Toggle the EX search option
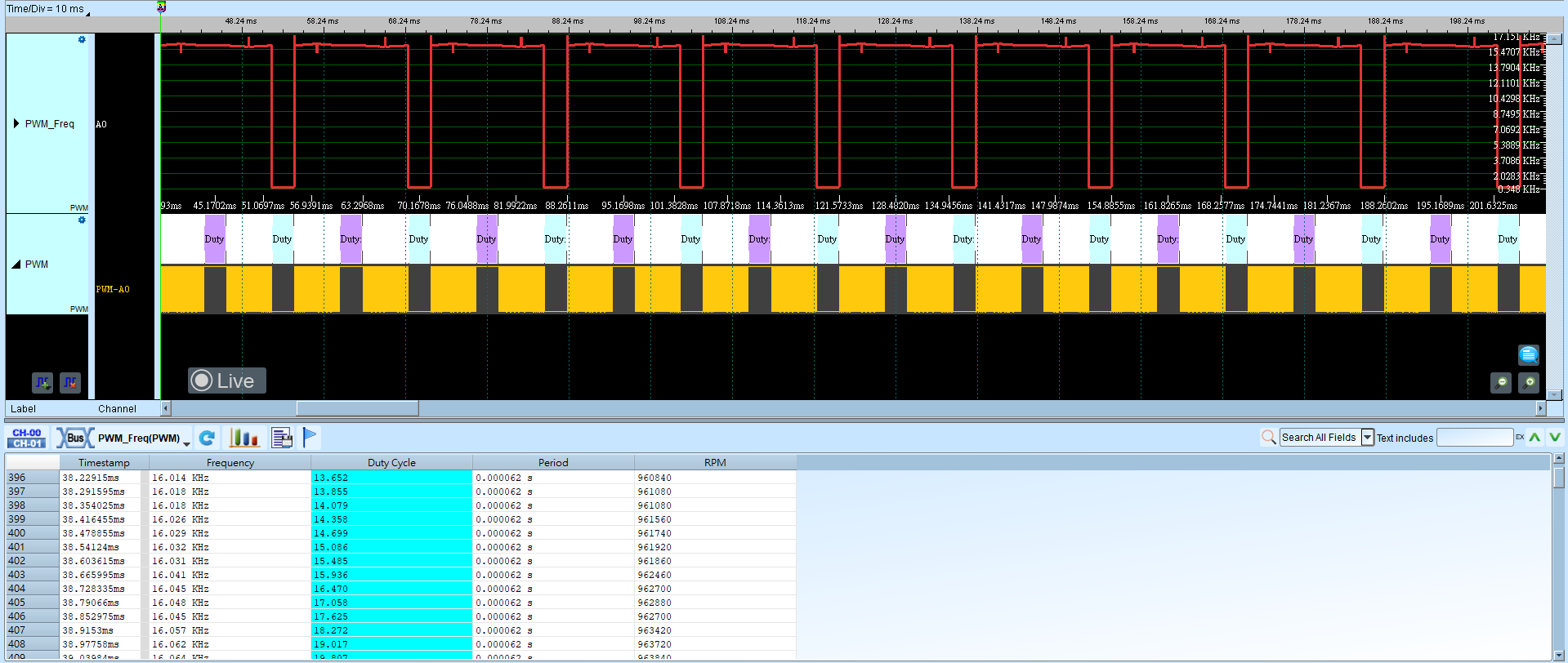 point(1520,438)
